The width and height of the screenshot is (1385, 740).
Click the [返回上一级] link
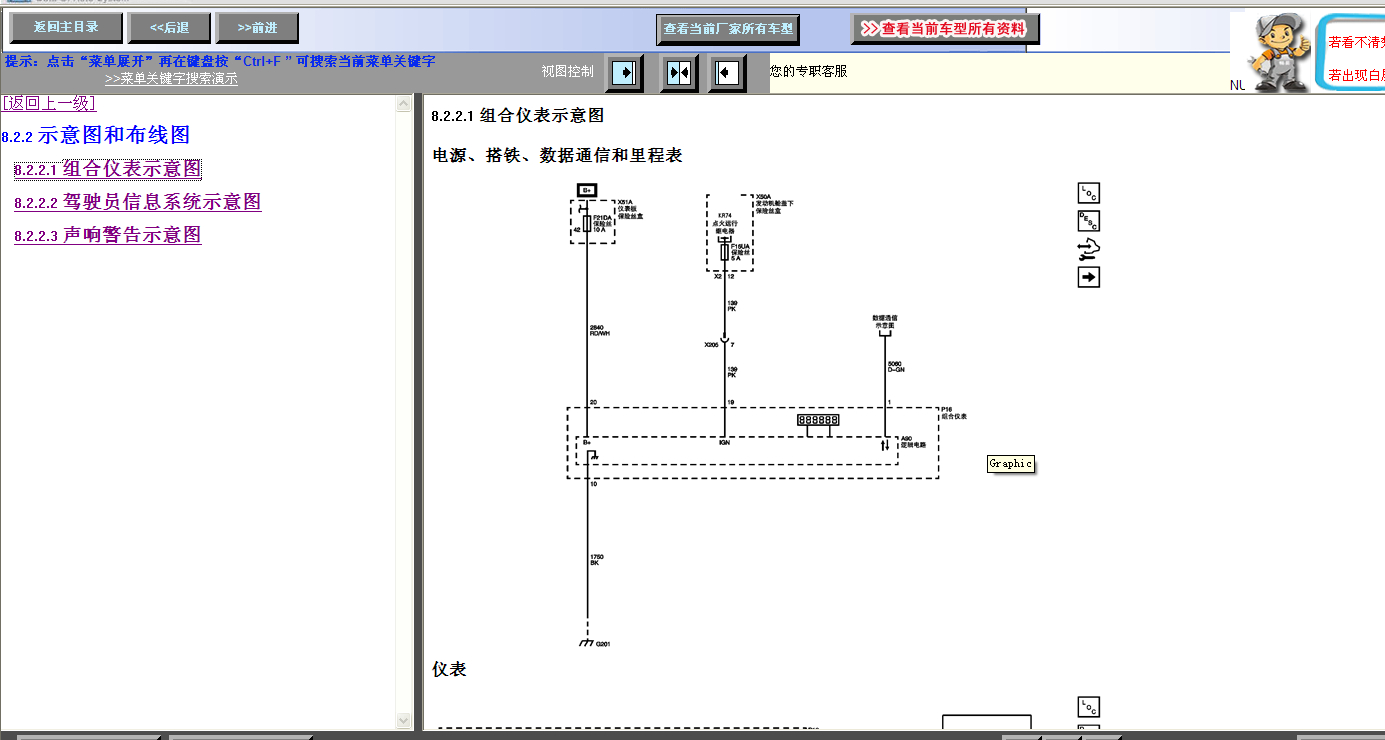(x=49, y=103)
